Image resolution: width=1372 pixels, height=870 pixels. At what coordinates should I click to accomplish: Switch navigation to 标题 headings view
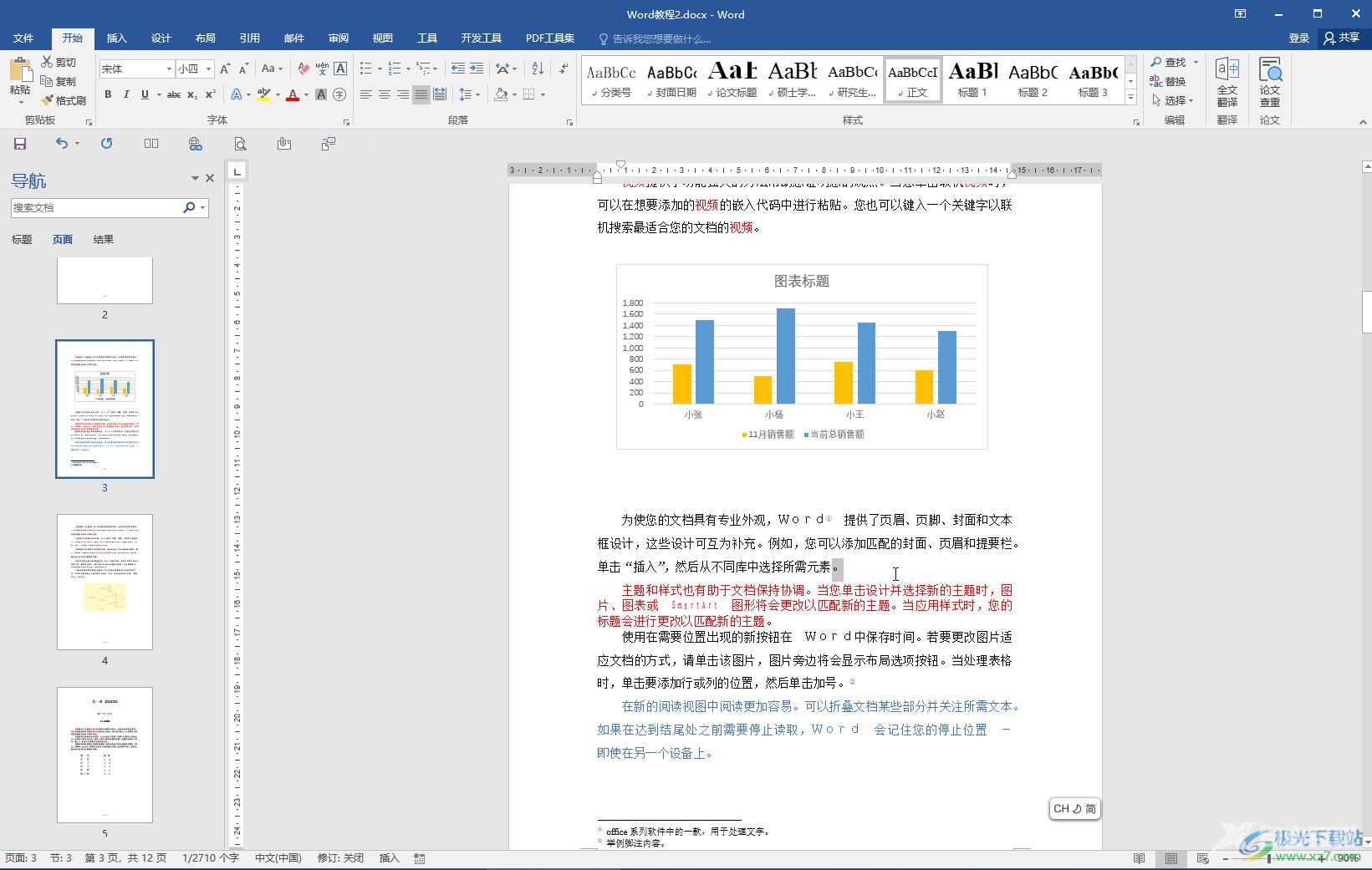(22, 239)
